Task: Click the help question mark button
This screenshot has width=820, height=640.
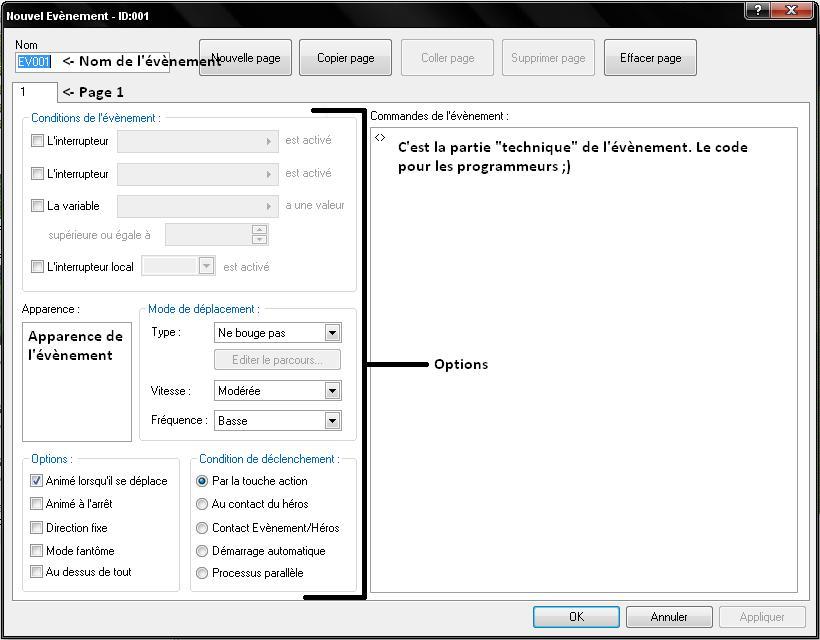Action: click(x=759, y=9)
